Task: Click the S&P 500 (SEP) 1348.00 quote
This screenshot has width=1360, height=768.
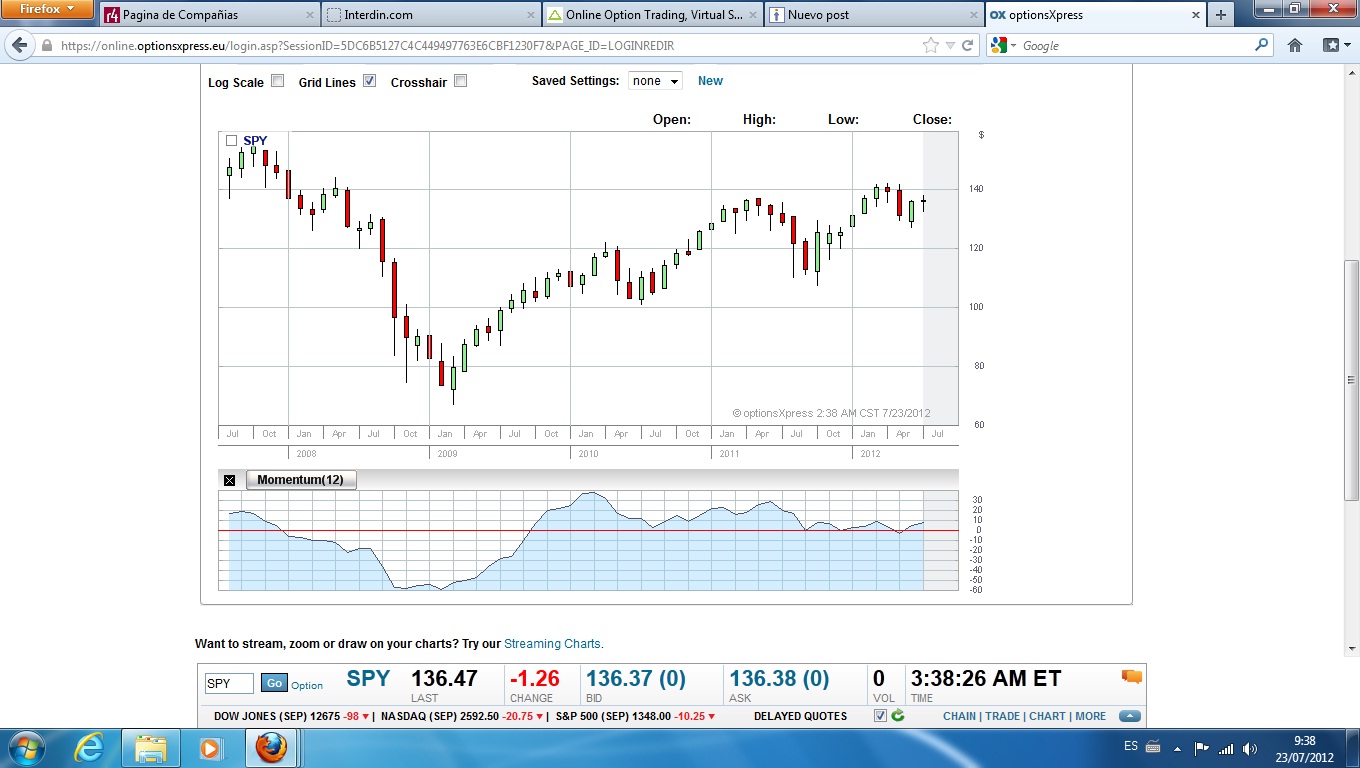Action: tap(636, 716)
